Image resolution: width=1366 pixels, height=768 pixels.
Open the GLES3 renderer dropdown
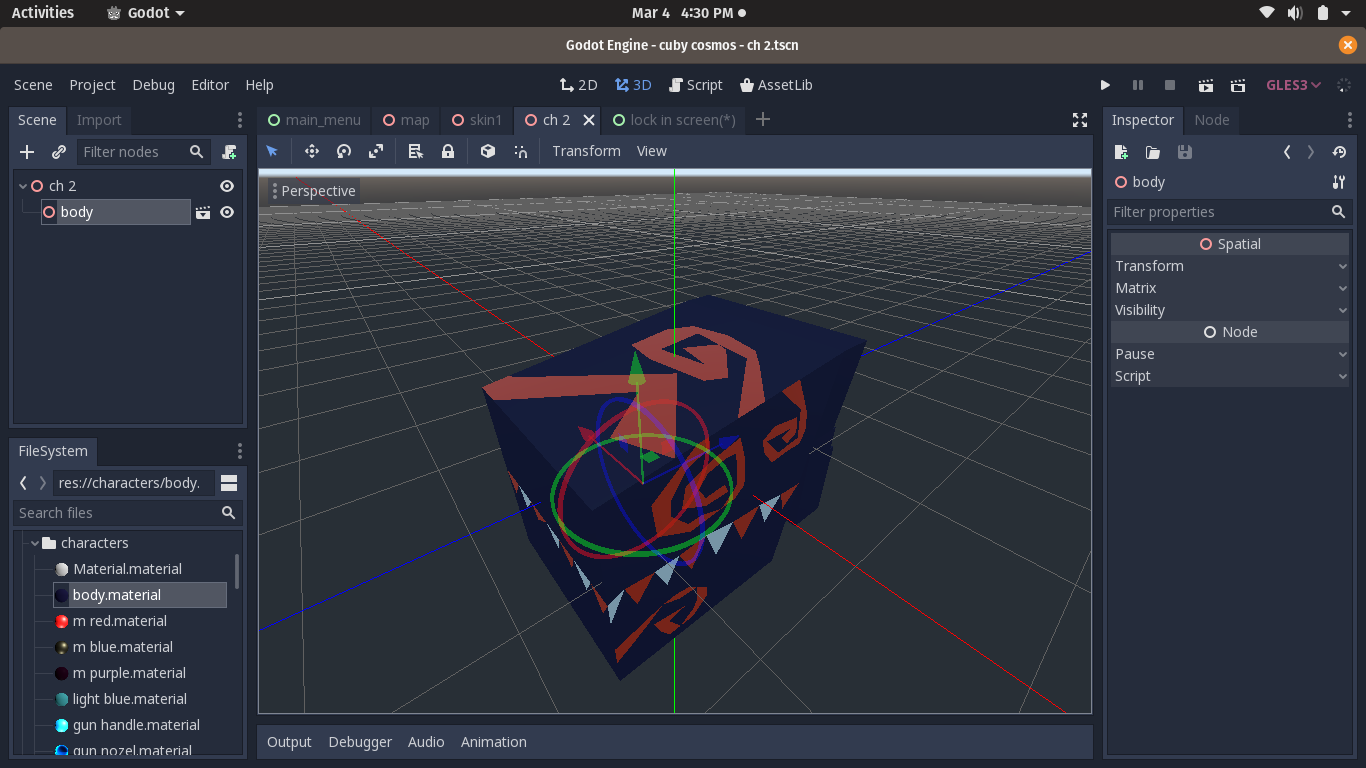click(1294, 85)
